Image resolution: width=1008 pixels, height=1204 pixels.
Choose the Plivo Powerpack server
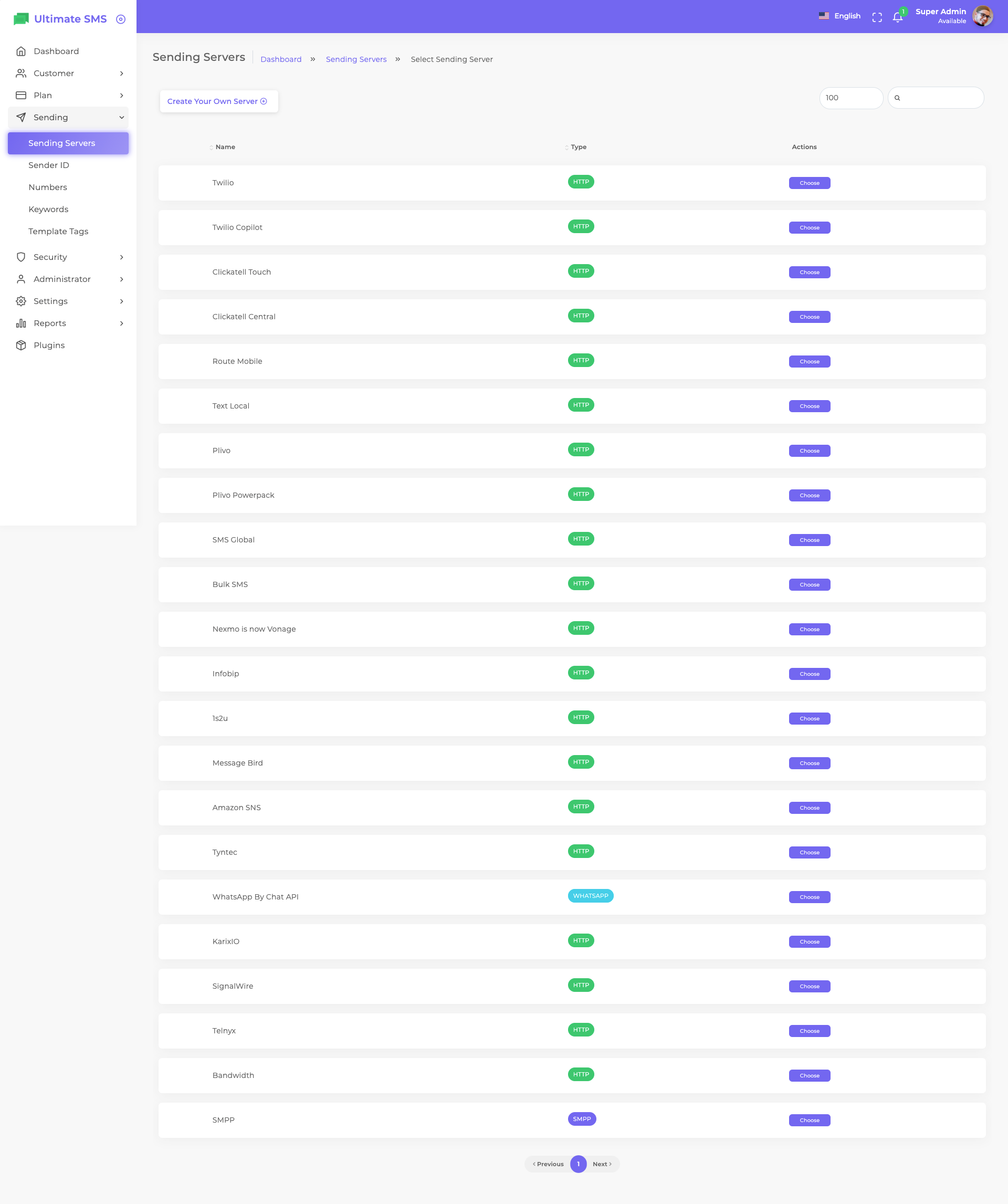click(809, 495)
